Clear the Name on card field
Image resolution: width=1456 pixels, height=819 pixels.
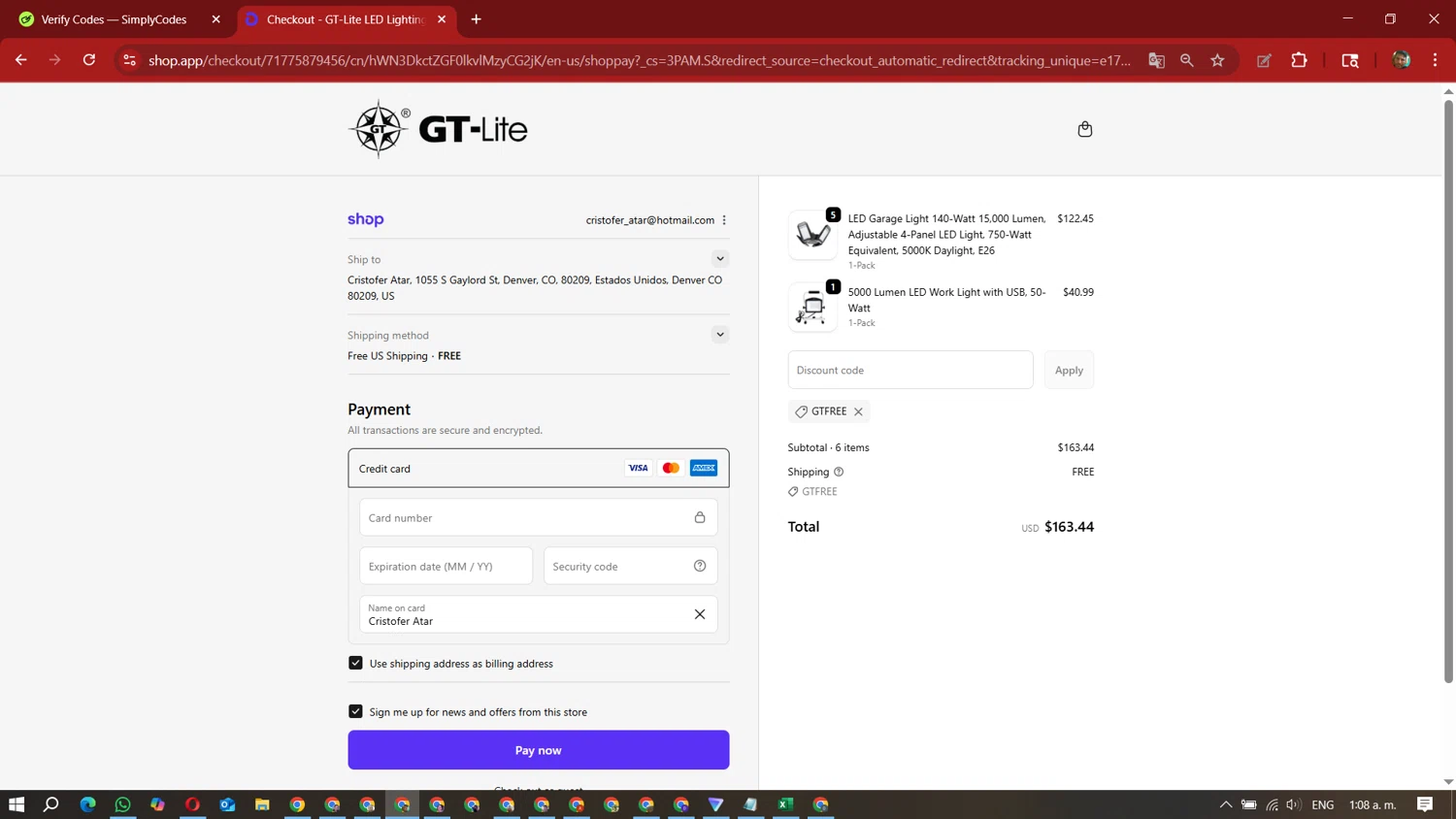point(700,614)
